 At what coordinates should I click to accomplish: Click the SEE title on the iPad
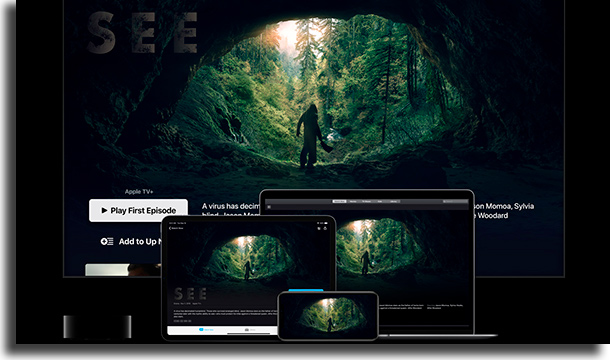[x=190, y=293]
